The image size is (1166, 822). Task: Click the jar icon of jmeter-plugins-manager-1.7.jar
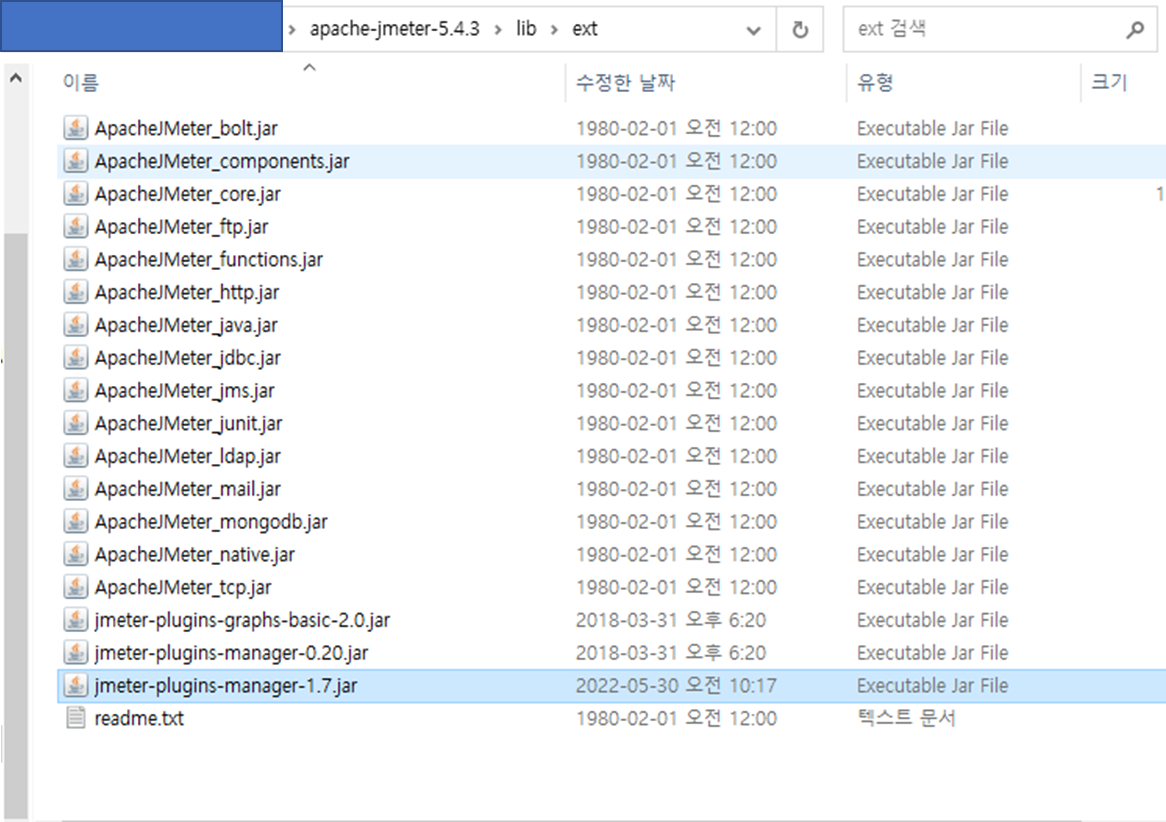pyautogui.click(x=75, y=684)
